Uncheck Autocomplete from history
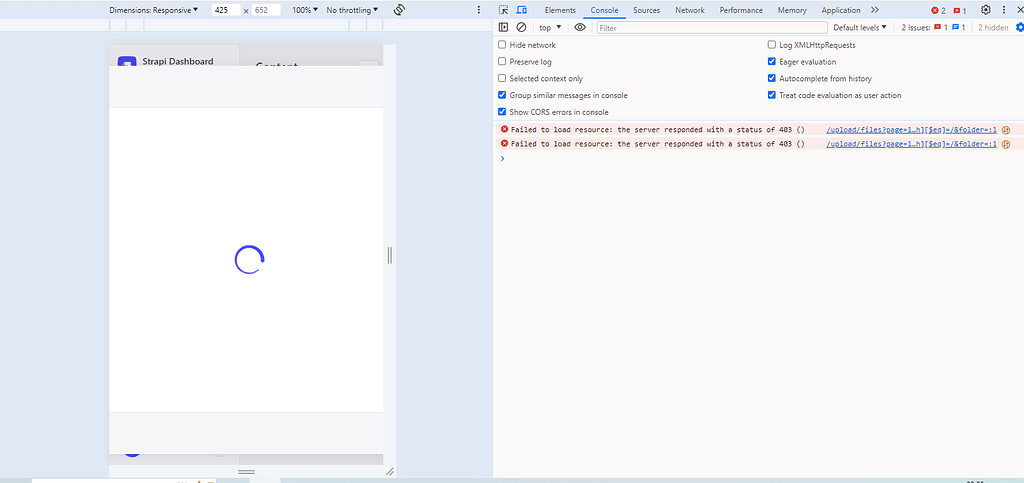The height and width of the screenshot is (483, 1024). click(x=772, y=78)
